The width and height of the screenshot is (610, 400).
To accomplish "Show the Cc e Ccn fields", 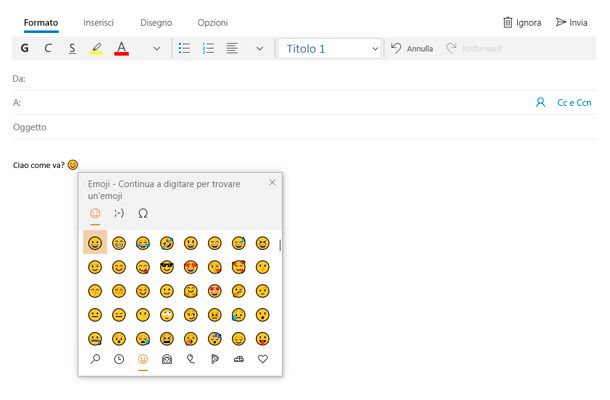I will [x=574, y=103].
